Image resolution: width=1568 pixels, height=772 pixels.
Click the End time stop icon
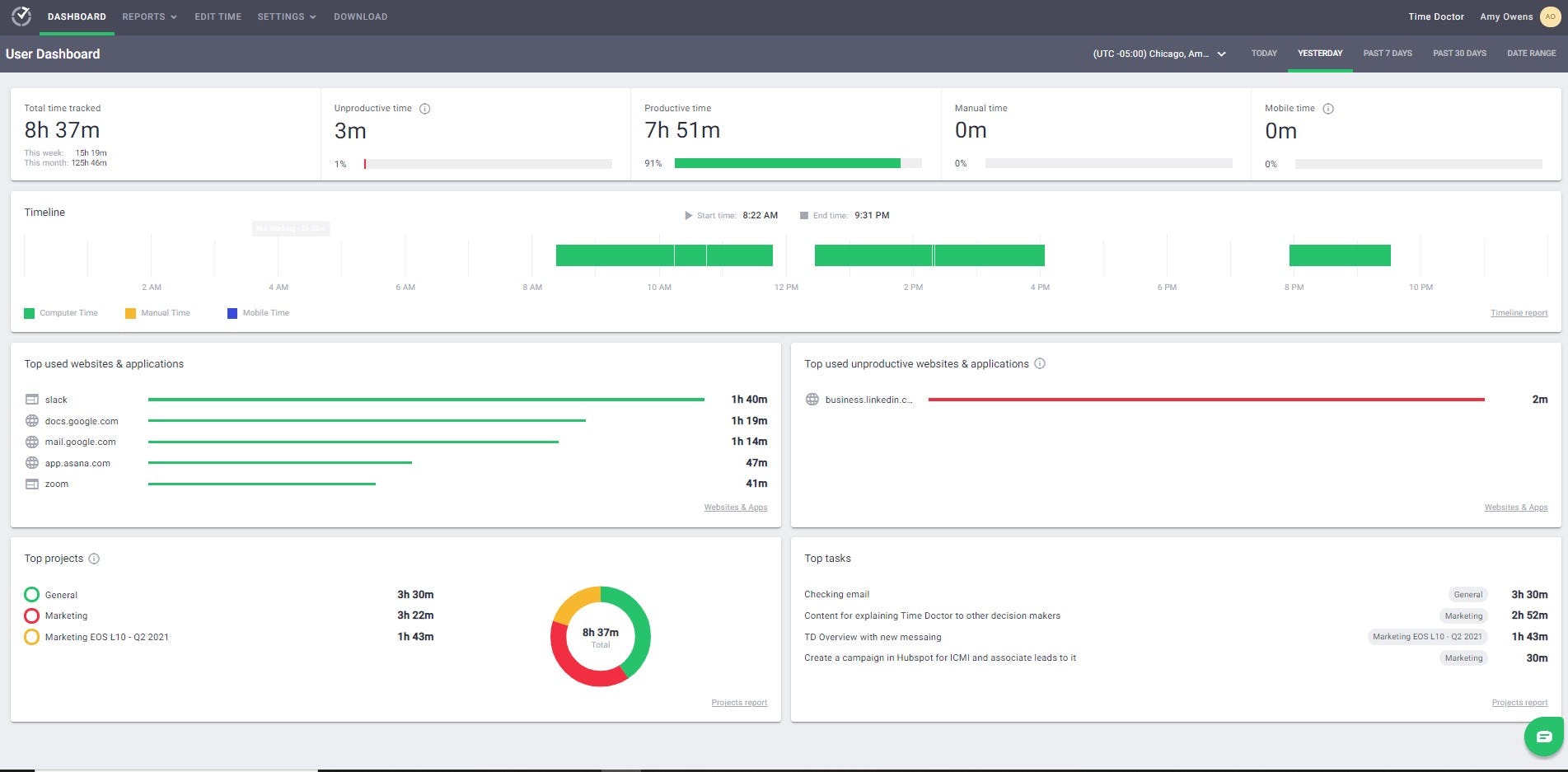(804, 216)
